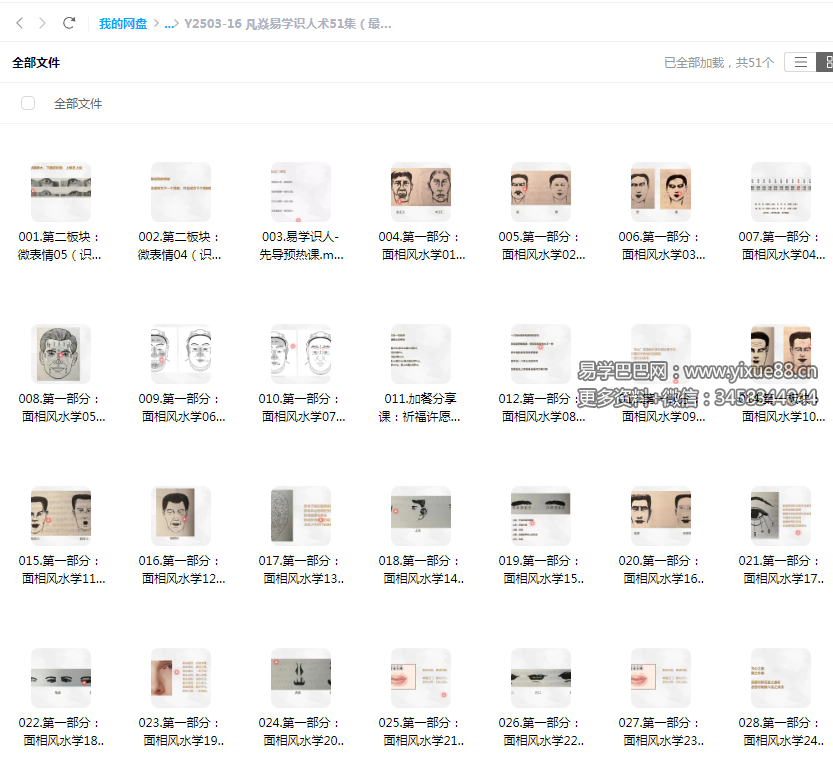The width and height of the screenshot is (833, 769).
Task: Click the forward navigation arrow
Action: coord(43,23)
